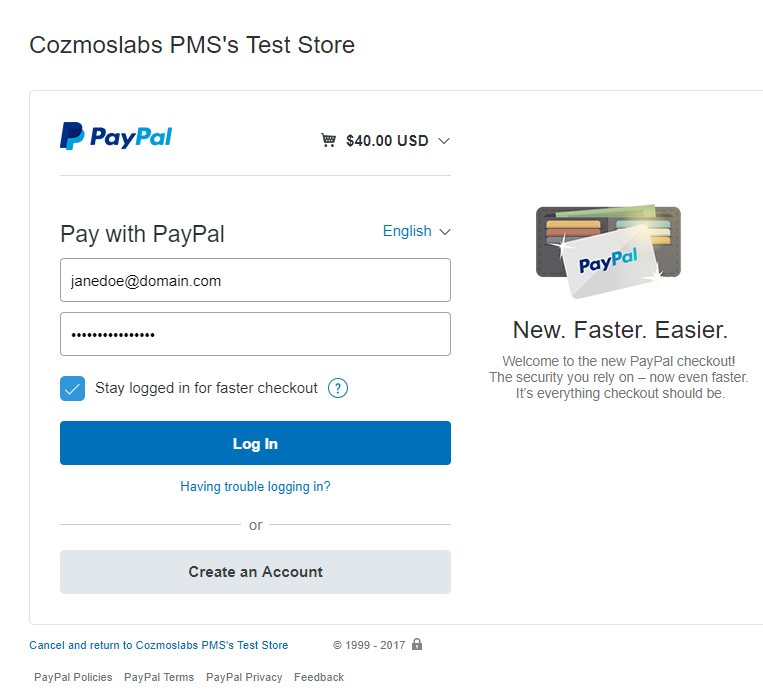763x697 pixels.
Task: Open the PayPal Privacy link
Action: [244, 677]
